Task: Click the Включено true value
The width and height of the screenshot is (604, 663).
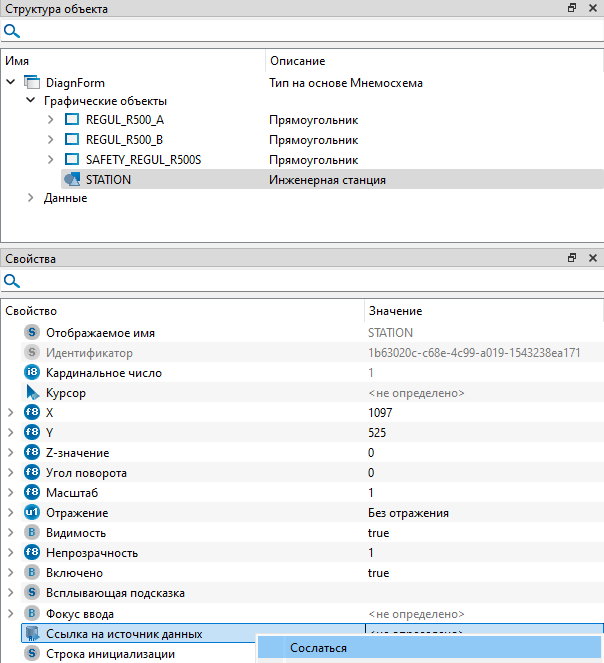Action: 378,573
